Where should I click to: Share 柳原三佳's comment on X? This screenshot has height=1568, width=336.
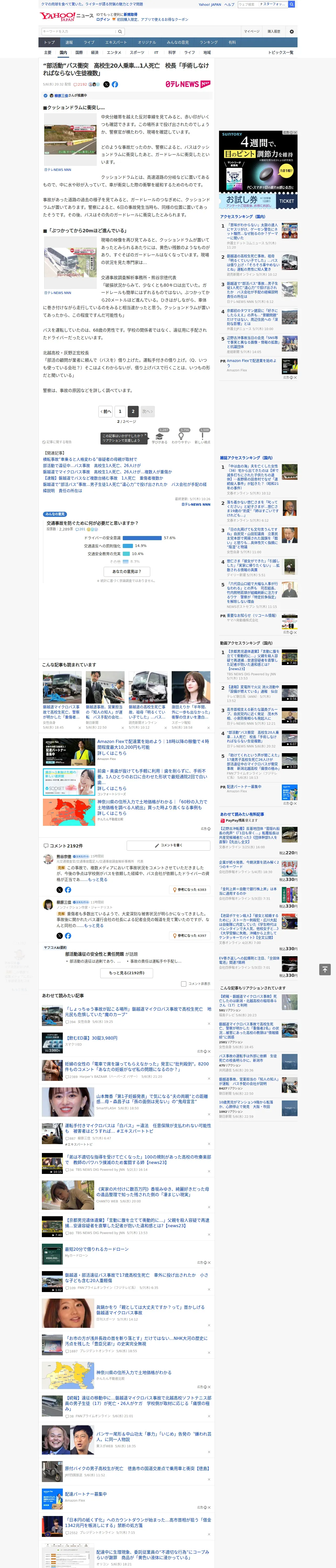pos(60,936)
